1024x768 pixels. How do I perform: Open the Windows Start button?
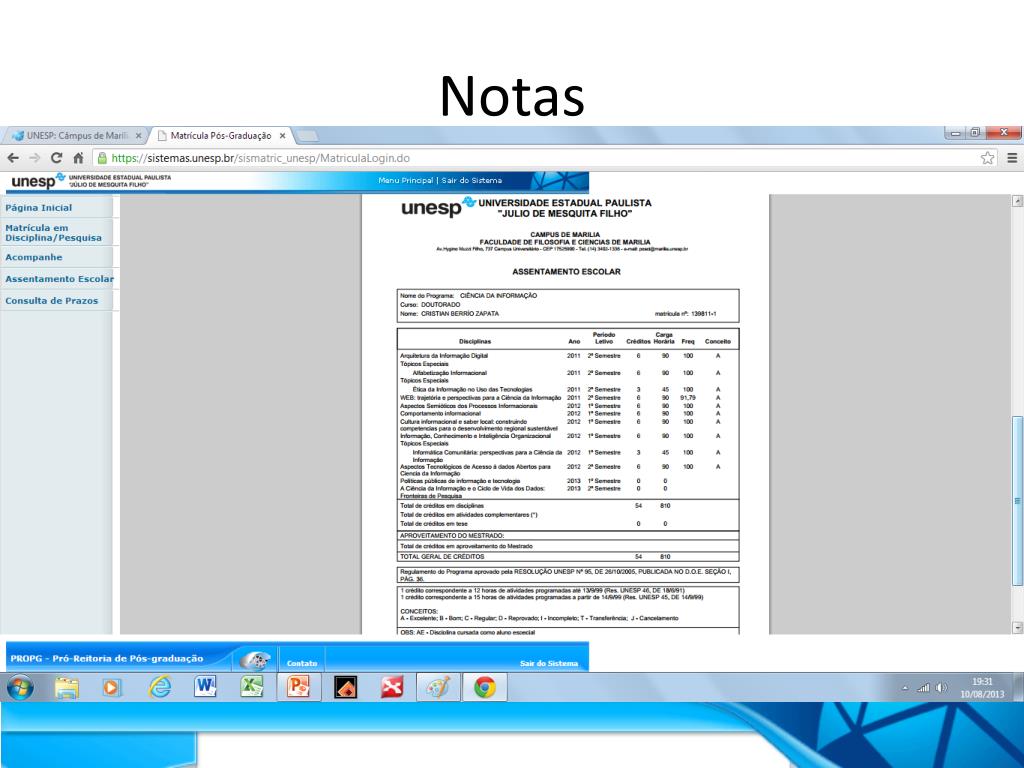click(20, 688)
